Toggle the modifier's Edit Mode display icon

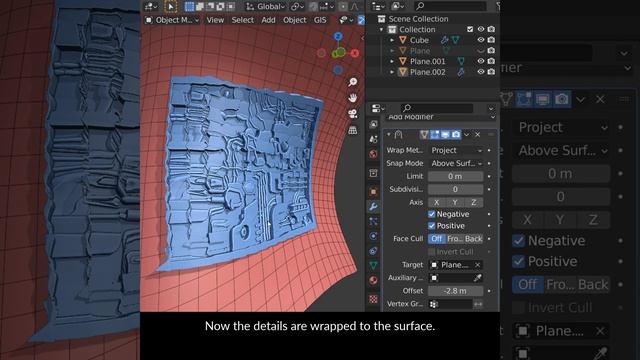(435, 134)
